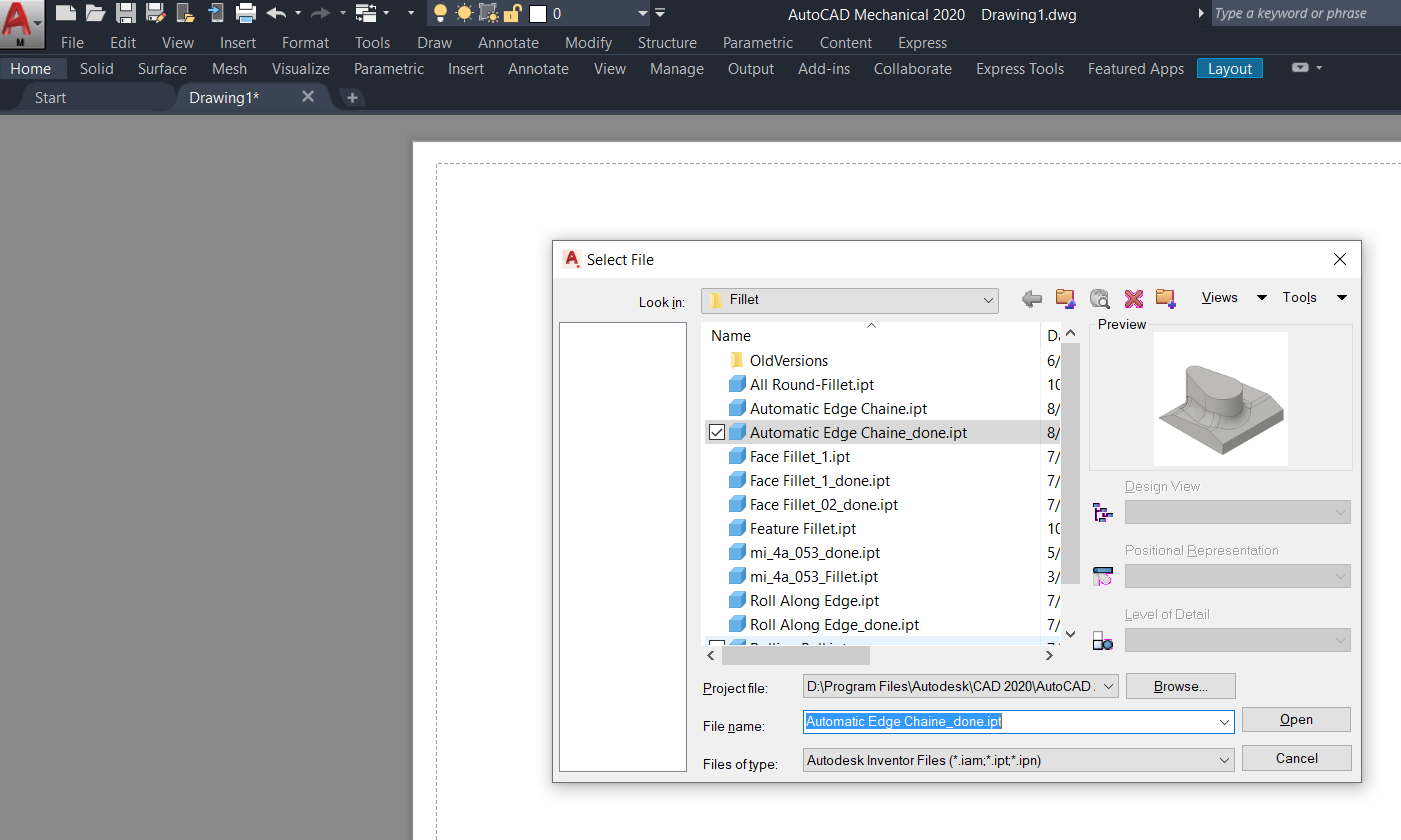Switch to the Solid ribbon tab
The image size is (1401, 840).
pyautogui.click(x=97, y=69)
